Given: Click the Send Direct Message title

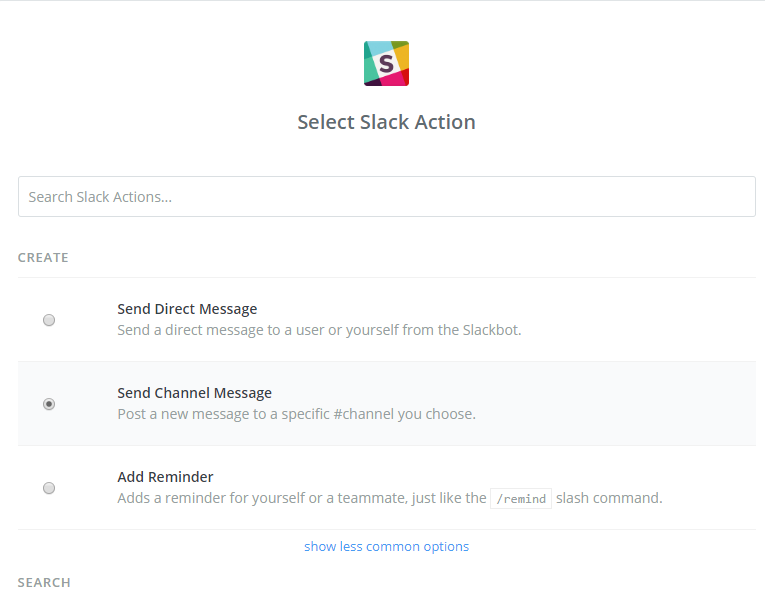Looking at the screenshot, I should coord(187,309).
